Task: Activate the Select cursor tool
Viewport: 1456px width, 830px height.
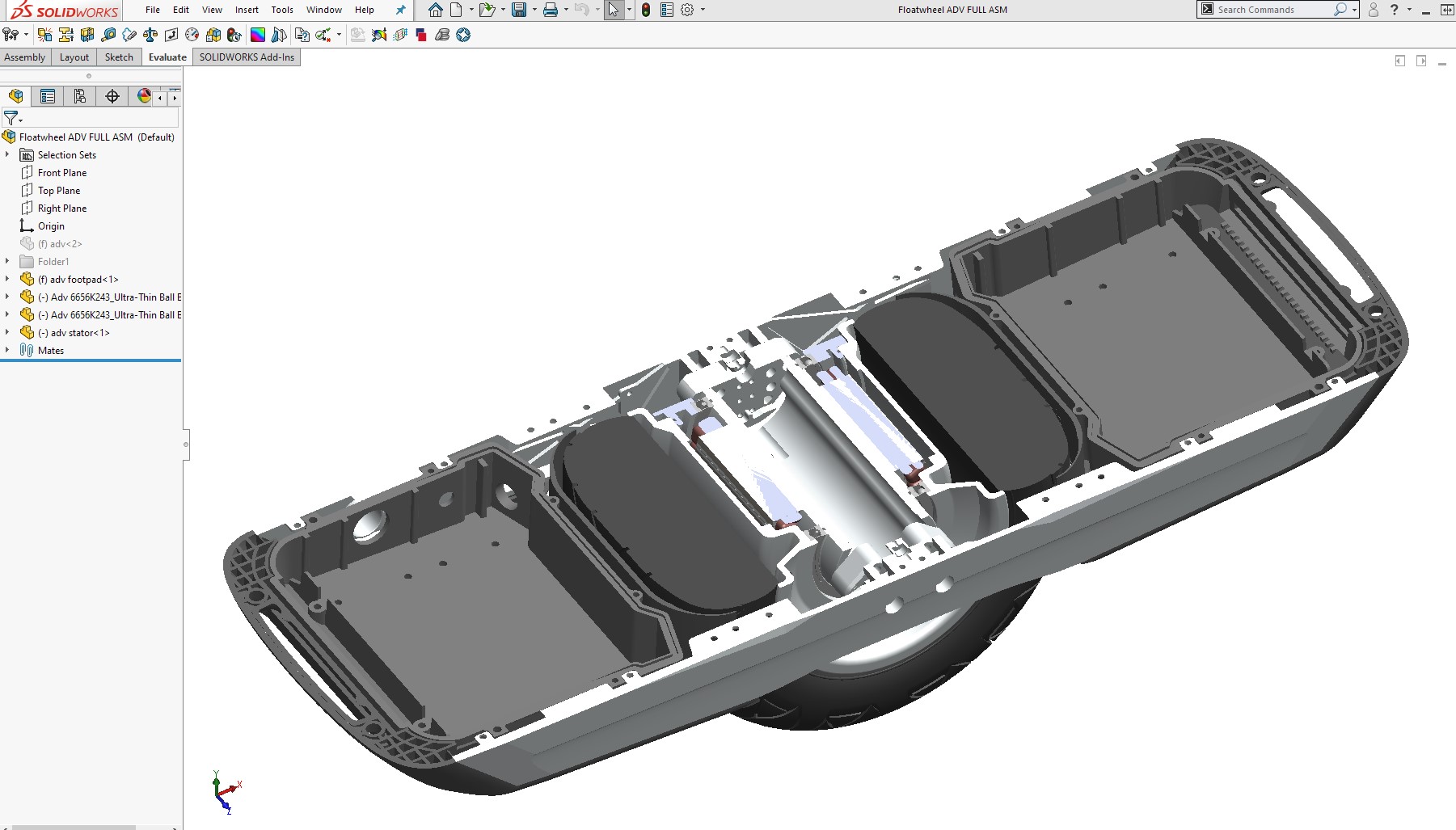Action: click(614, 10)
